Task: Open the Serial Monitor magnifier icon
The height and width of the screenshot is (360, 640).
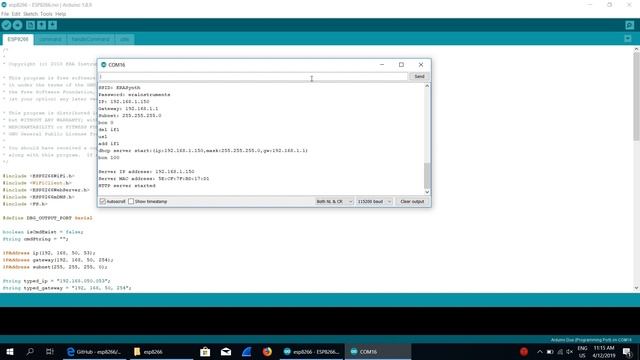Action: 629,25
